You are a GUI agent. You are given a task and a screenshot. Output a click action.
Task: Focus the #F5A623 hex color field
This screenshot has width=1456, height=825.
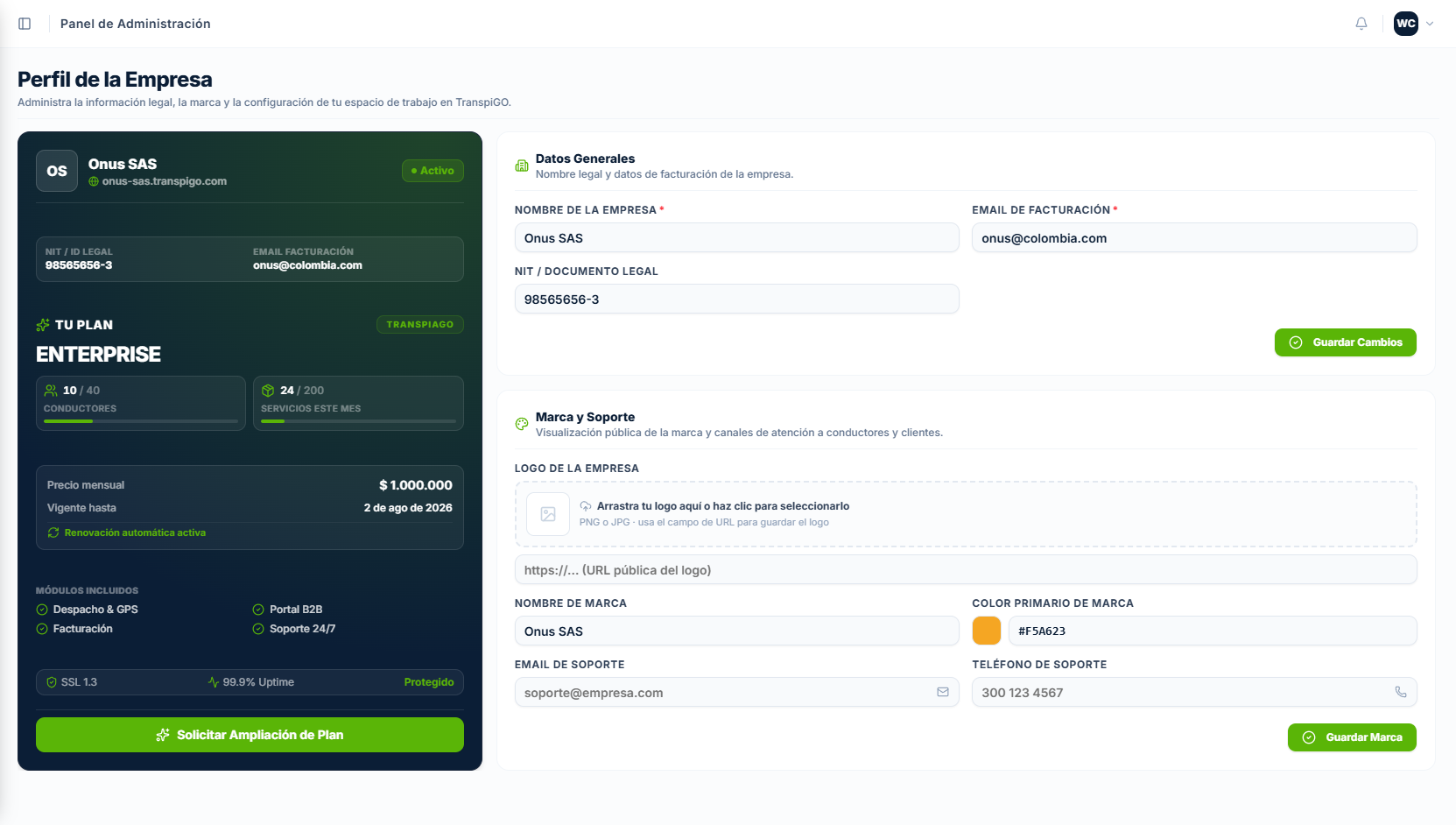pyautogui.click(x=1213, y=631)
